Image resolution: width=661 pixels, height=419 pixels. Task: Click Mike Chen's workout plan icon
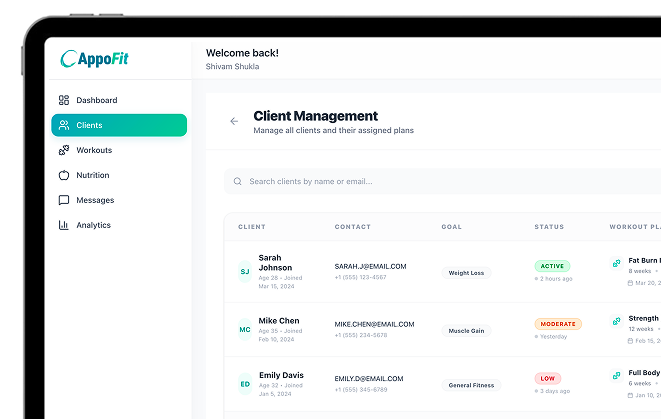coord(616,322)
